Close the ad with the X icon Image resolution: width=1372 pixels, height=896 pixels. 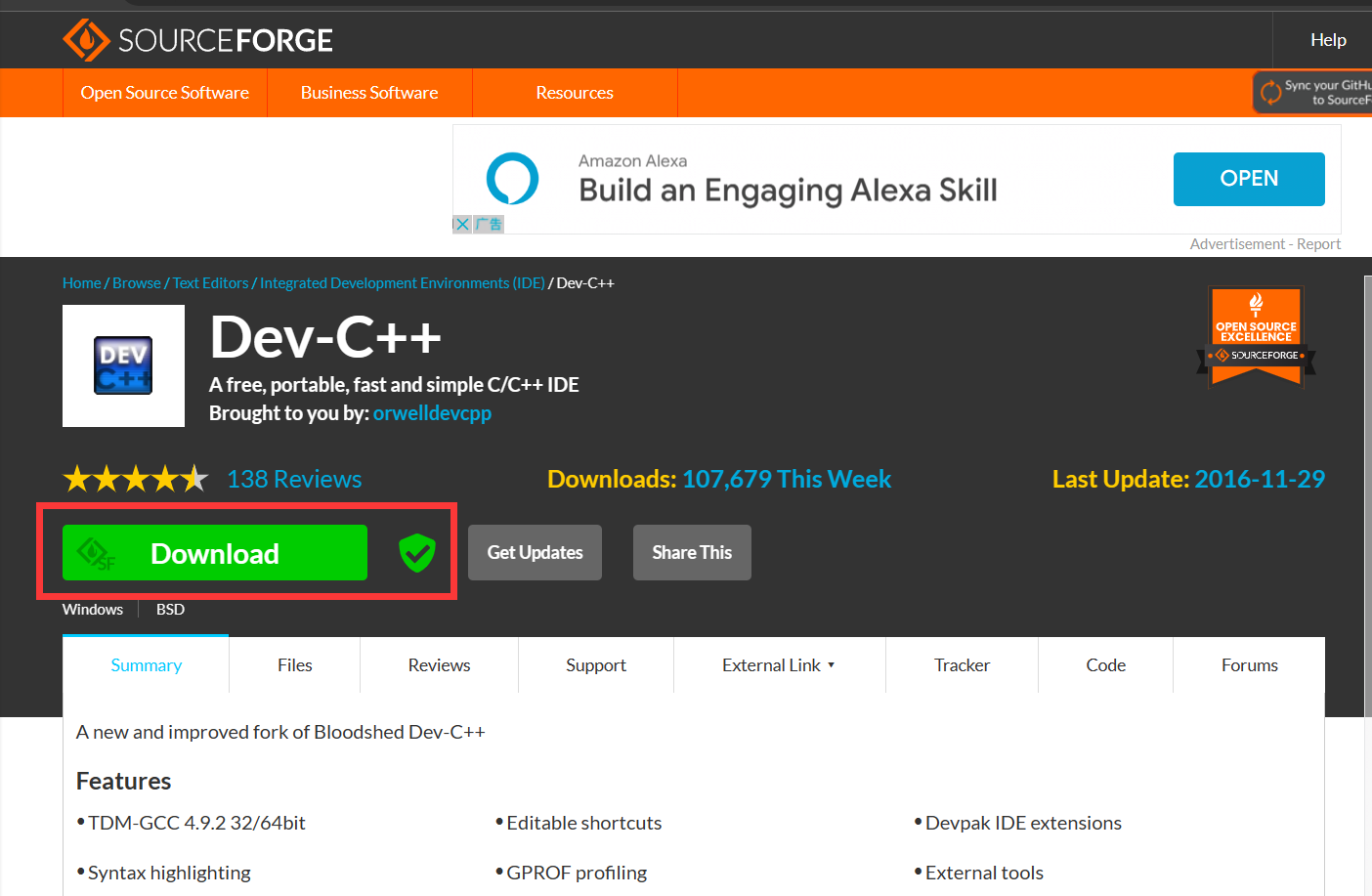click(x=462, y=225)
